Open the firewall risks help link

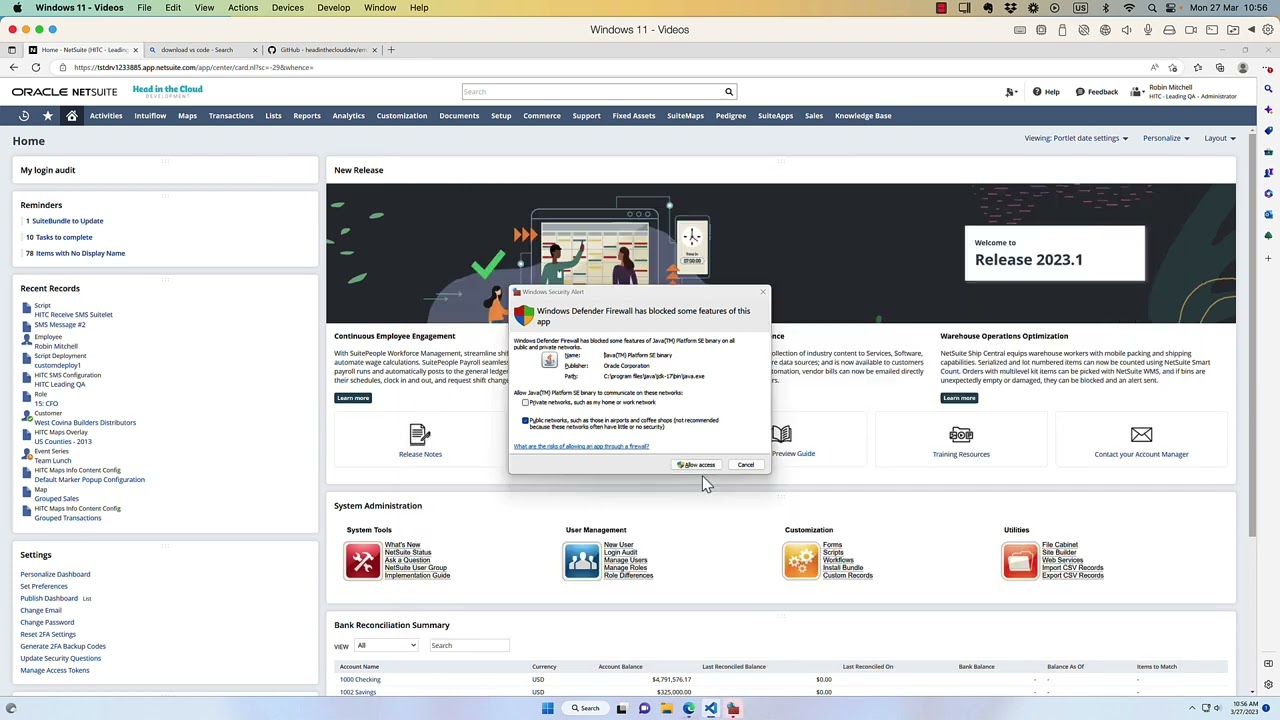click(x=581, y=447)
